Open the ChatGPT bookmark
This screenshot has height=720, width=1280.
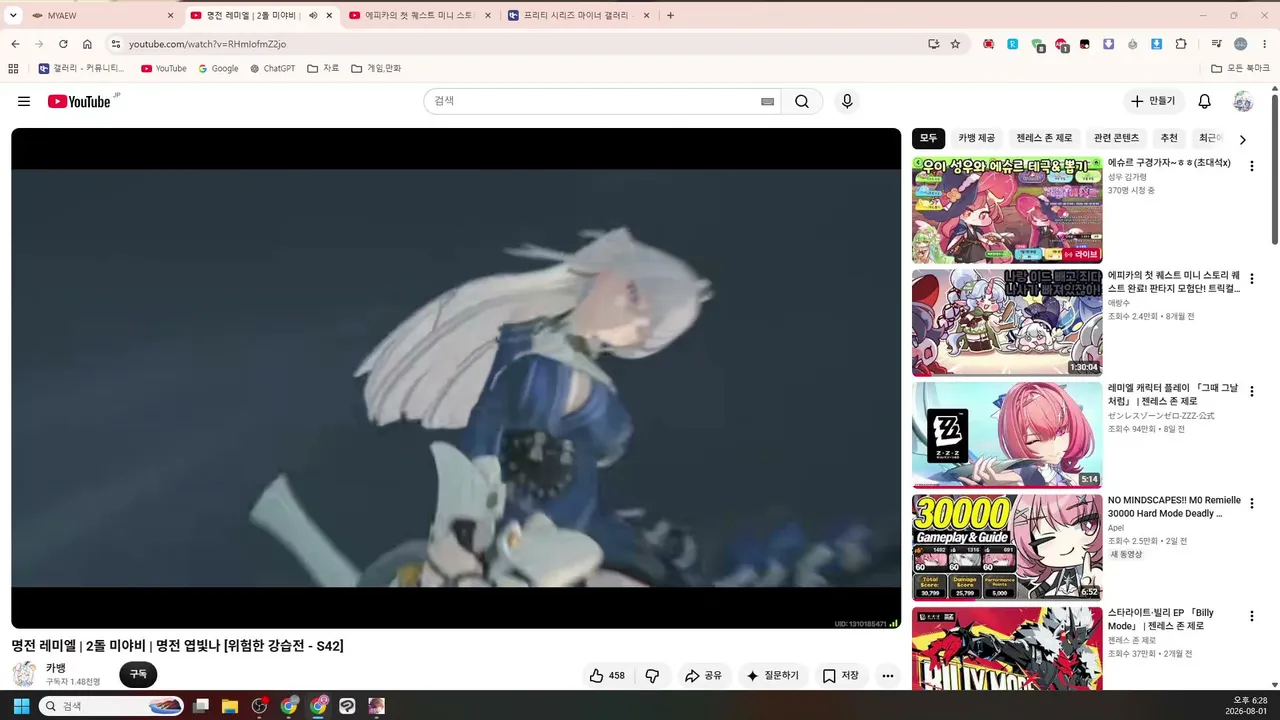pos(272,69)
